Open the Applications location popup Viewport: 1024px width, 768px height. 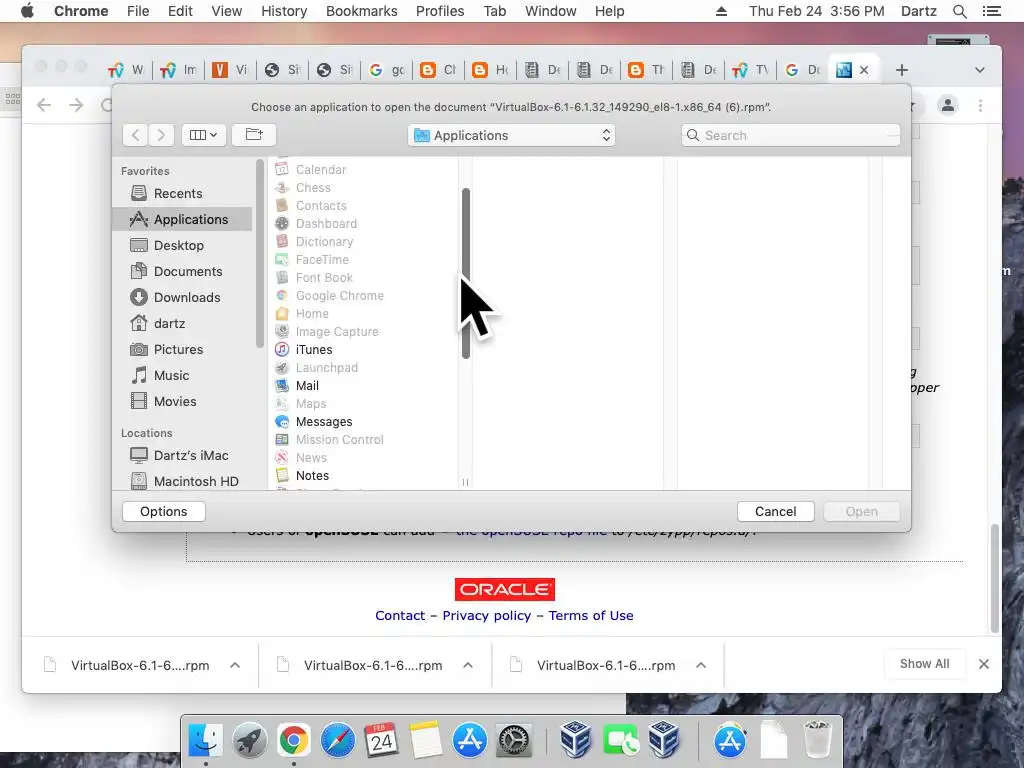click(511, 135)
